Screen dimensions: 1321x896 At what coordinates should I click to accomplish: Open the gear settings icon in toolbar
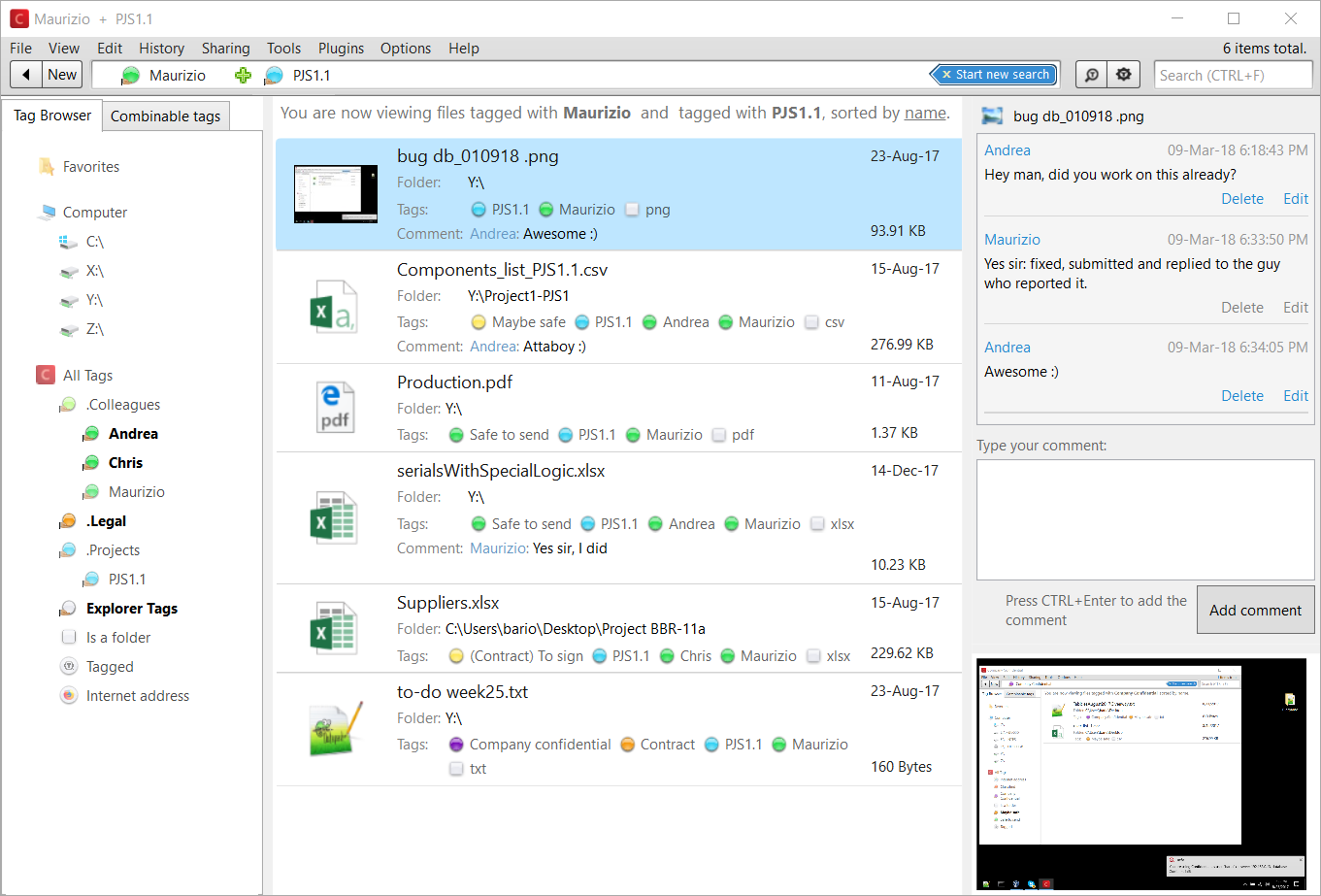pos(1124,75)
